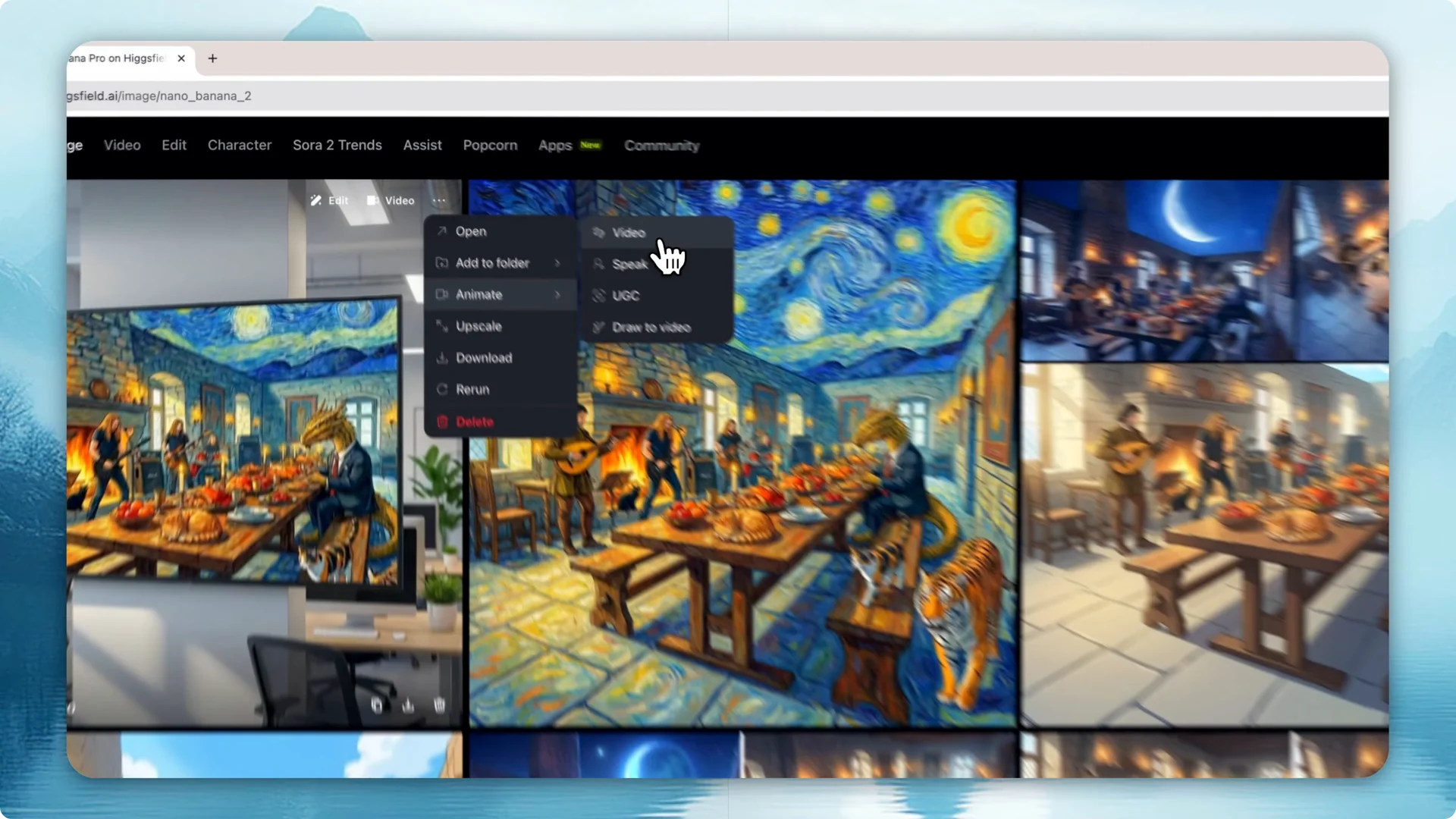The height and width of the screenshot is (819, 1456).
Task: Open the Community menu item
Action: pos(661,146)
